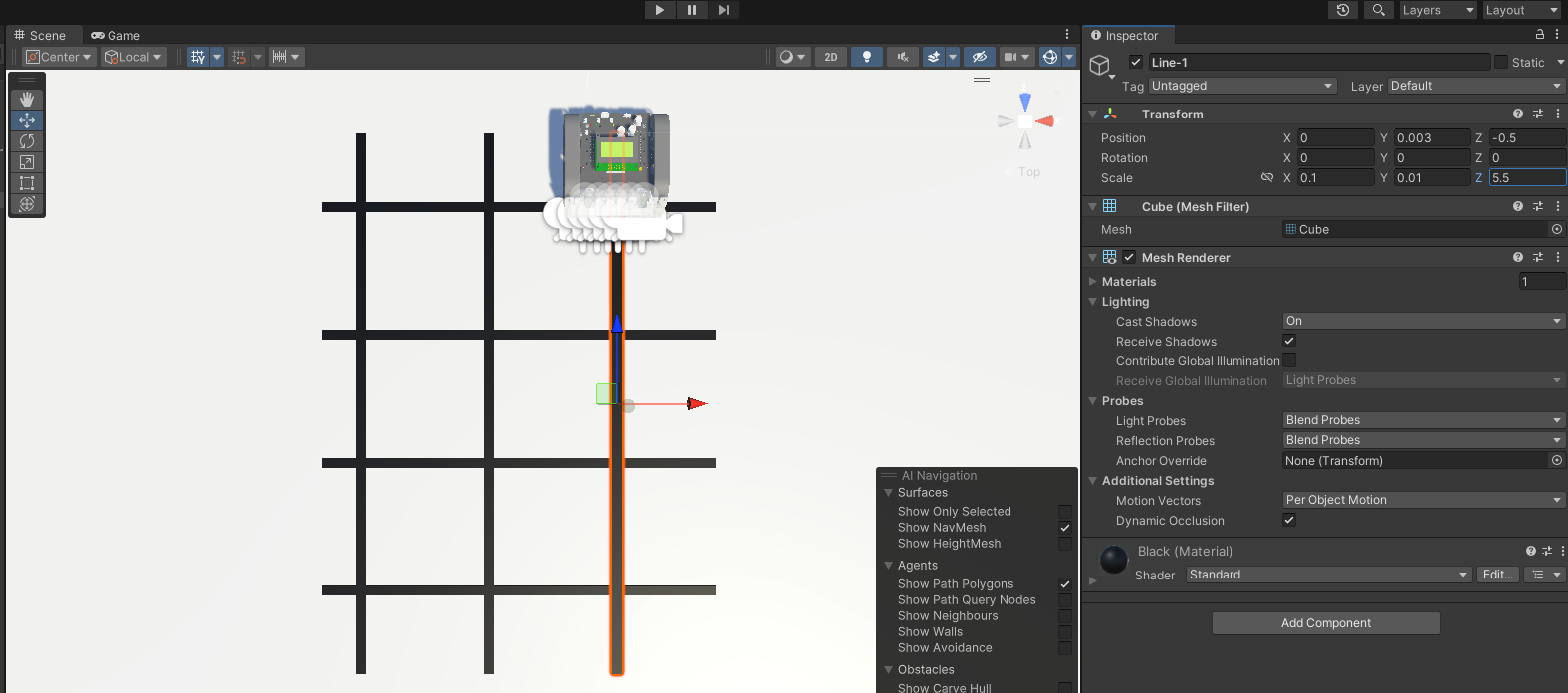Click the Scale Z value field
The image size is (1568, 693).
[x=1527, y=178]
